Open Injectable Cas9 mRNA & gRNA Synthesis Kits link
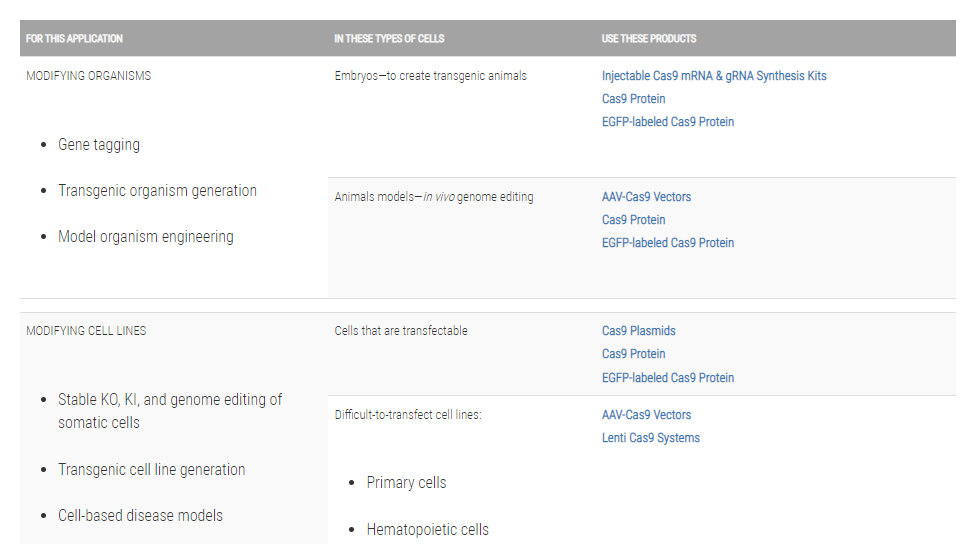 [714, 76]
